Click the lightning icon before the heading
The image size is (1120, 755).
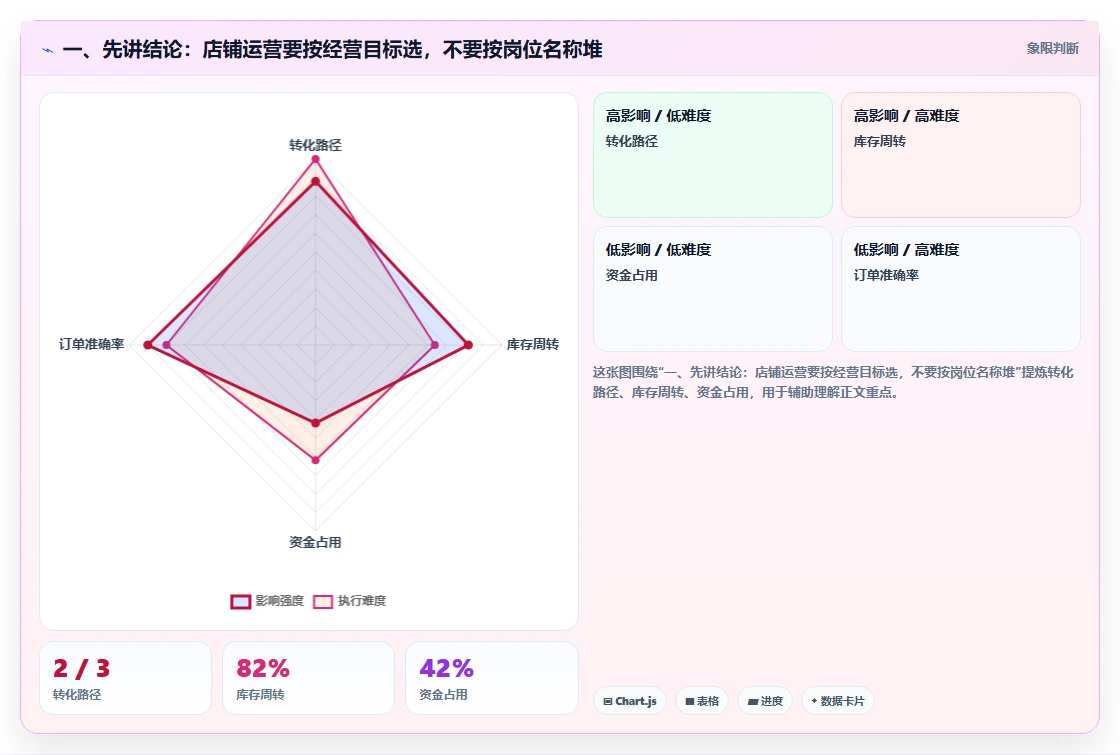point(48,50)
